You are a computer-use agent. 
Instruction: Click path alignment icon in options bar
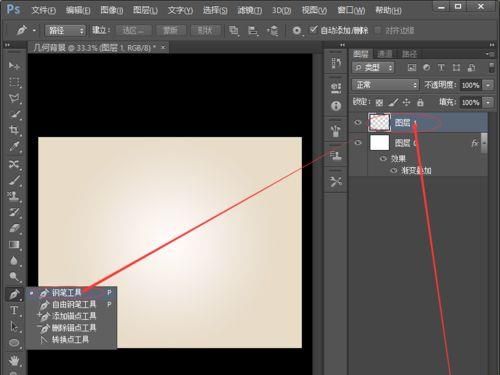253,31
